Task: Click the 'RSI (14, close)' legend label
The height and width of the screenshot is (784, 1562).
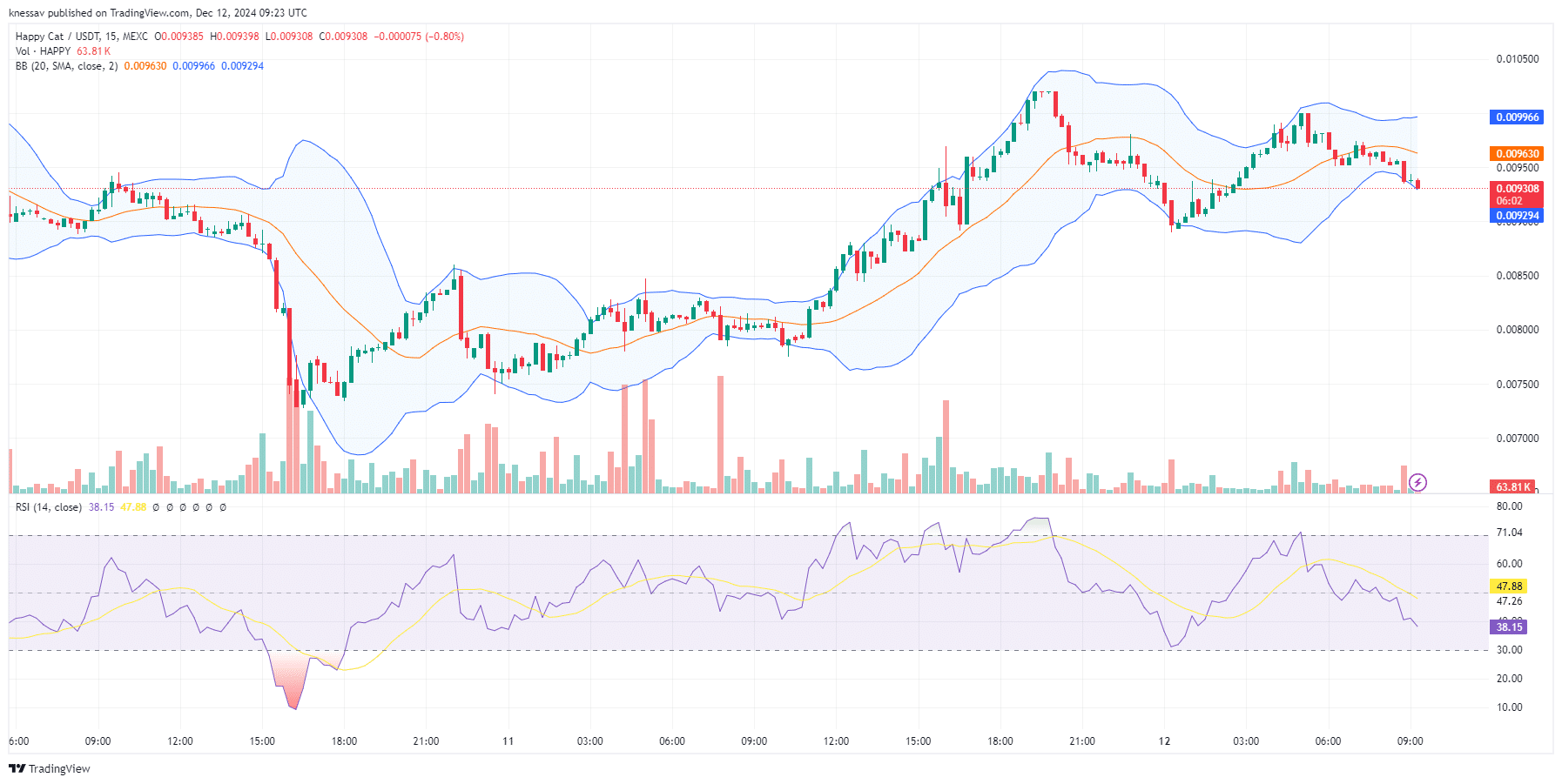Action: coord(49,507)
